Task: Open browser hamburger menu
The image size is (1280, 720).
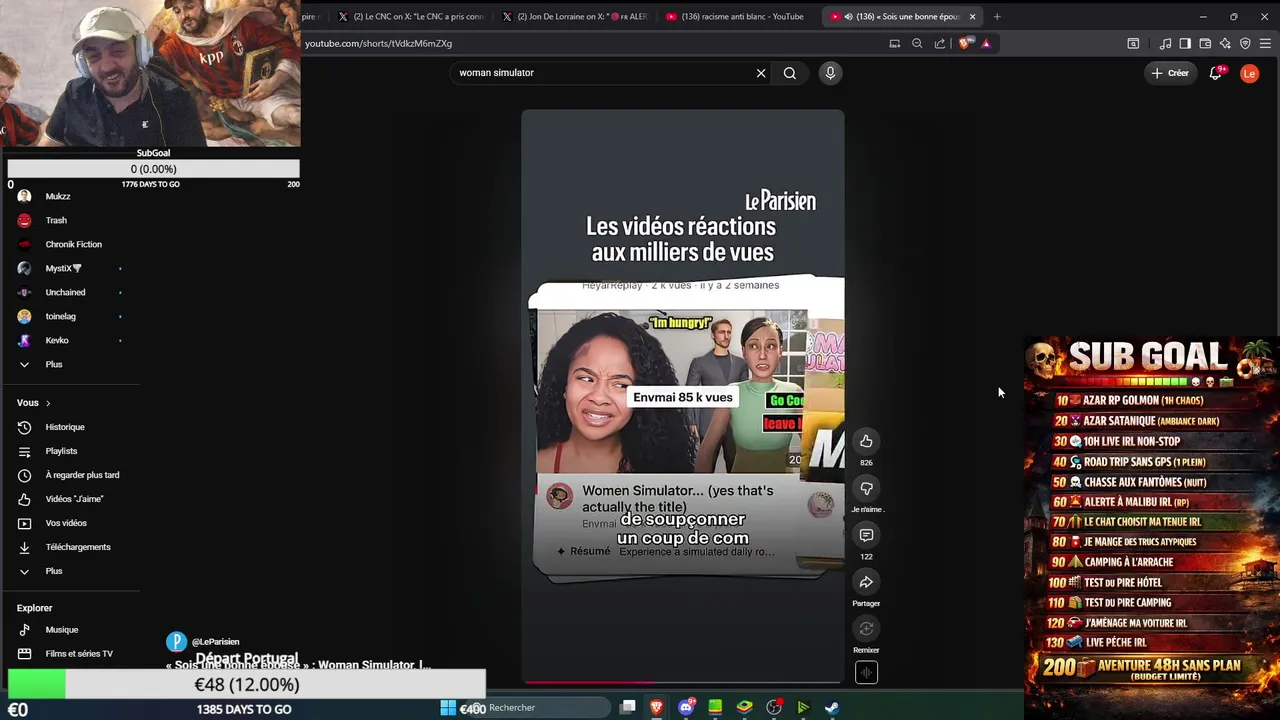Action: (1265, 43)
